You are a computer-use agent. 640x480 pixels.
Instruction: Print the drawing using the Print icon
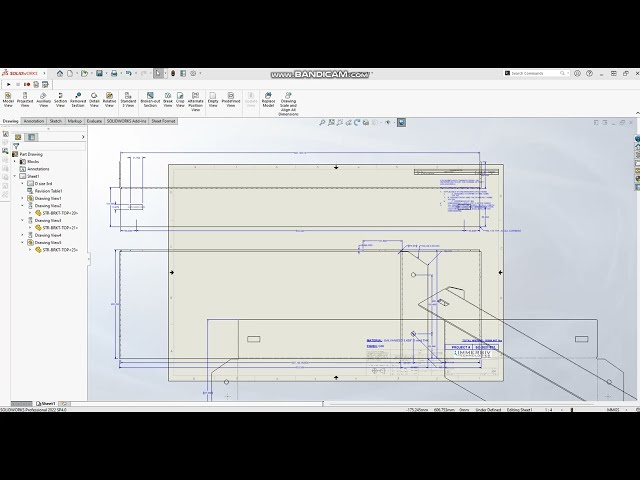pyautogui.click(x=114, y=73)
